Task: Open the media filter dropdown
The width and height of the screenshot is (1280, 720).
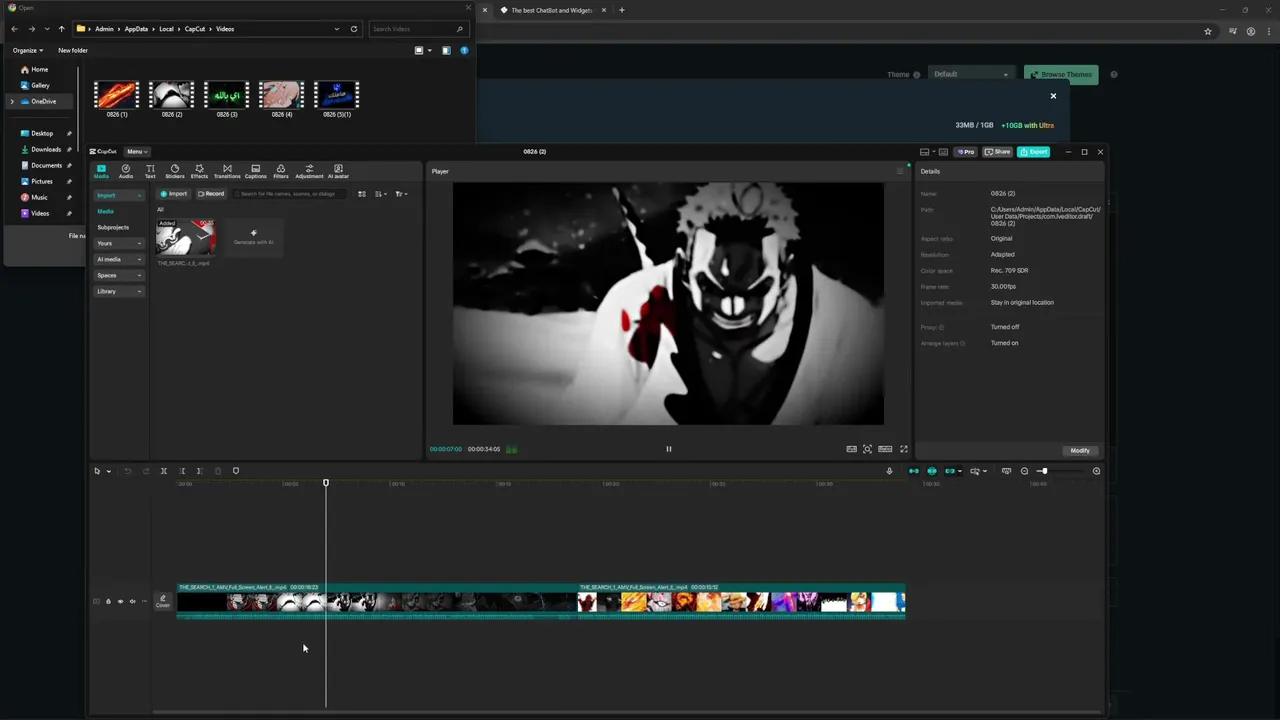Action: [x=401, y=194]
